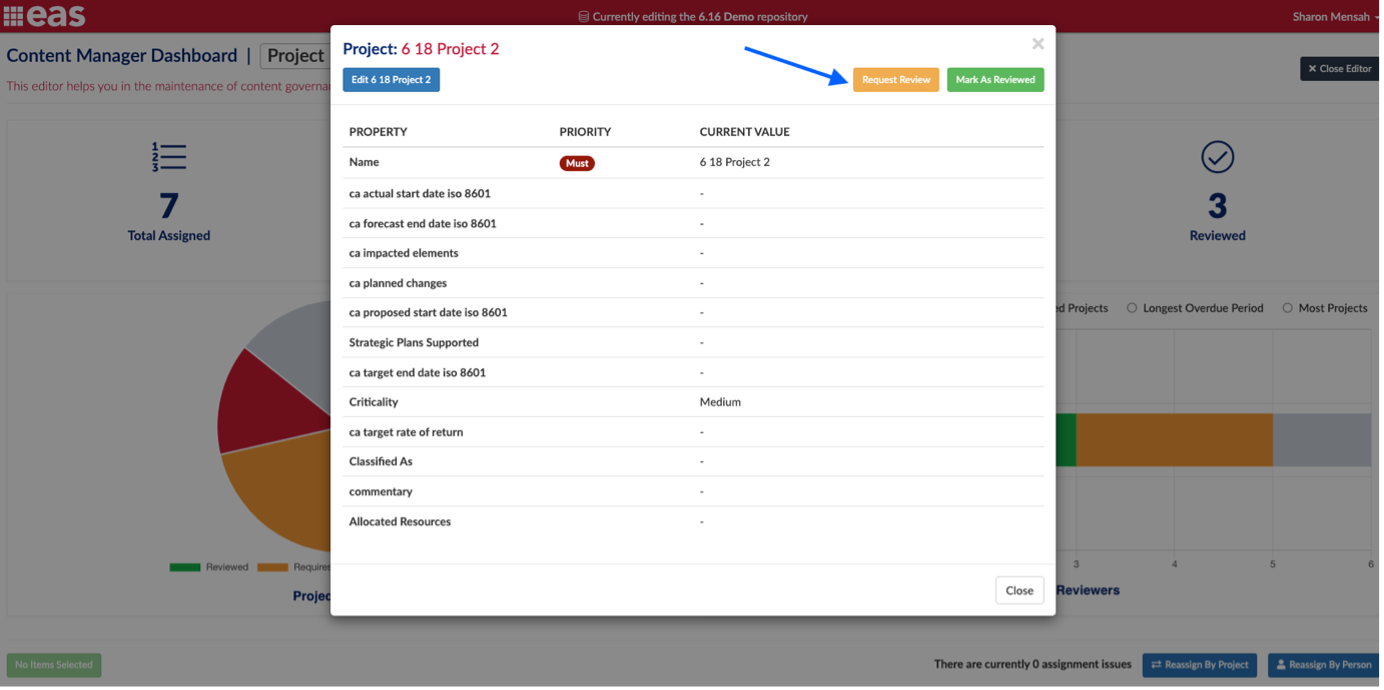Image resolution: width=1384 pixels, height=690 pixels.
Task: Click Edit 6 18 Project 2 button
Action: click(x=391, y=80)
